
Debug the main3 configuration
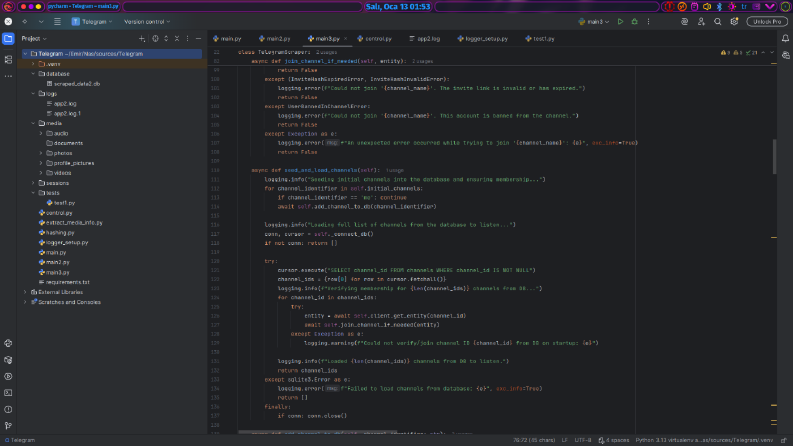pos(635,22)
